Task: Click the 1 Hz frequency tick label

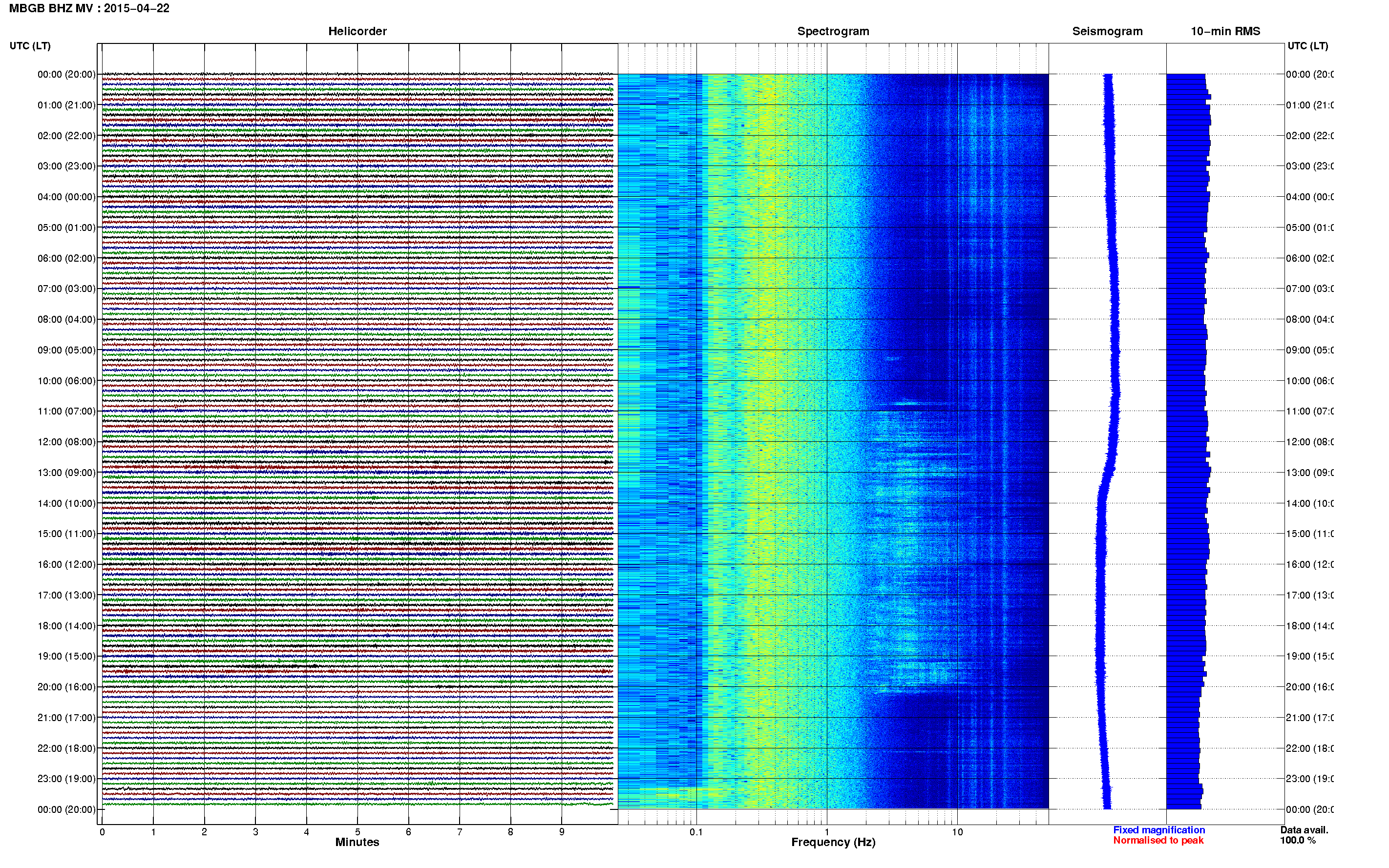Action: (x=827, y=832)
